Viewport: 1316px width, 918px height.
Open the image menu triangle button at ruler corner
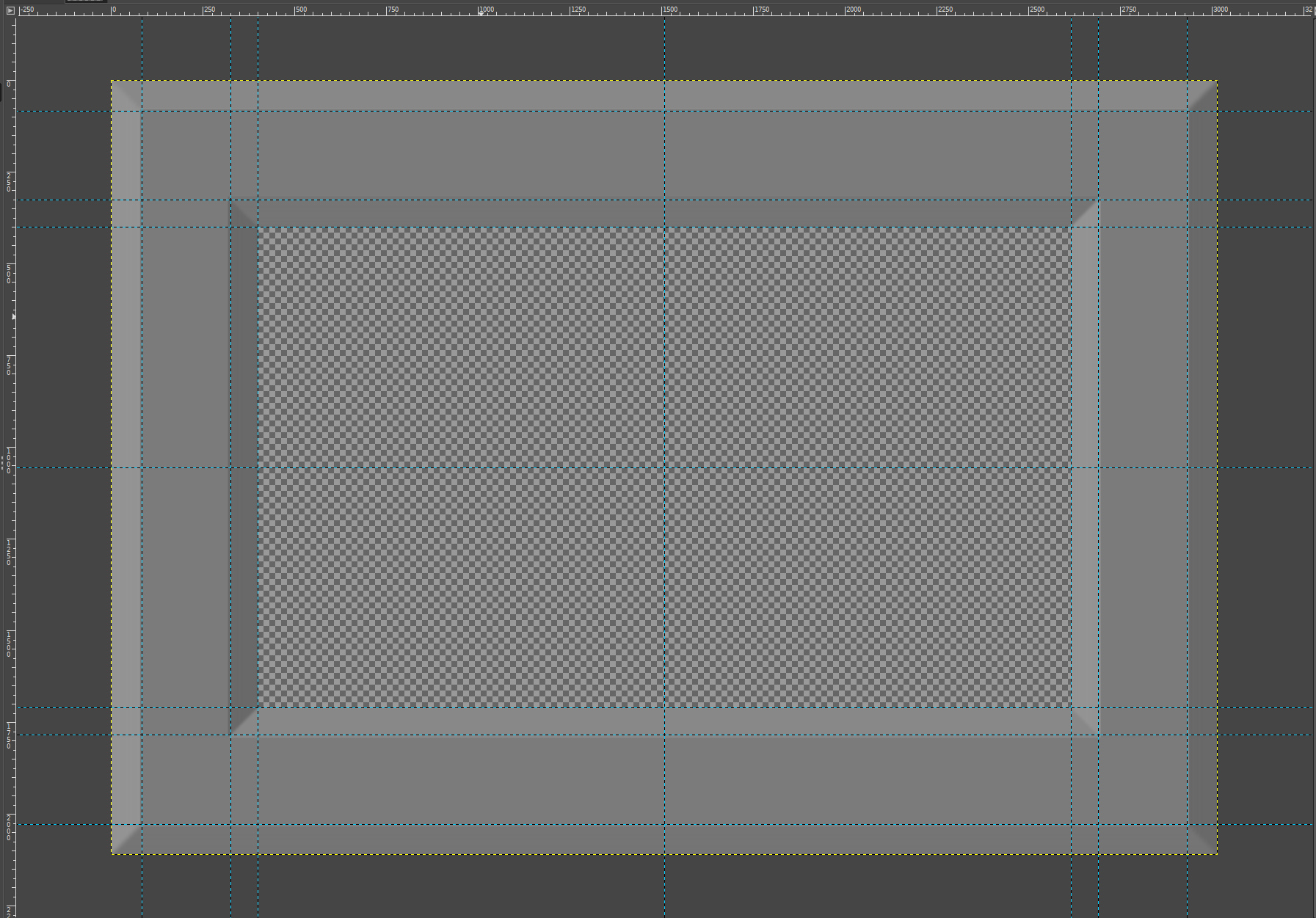[x=10, y=10]
